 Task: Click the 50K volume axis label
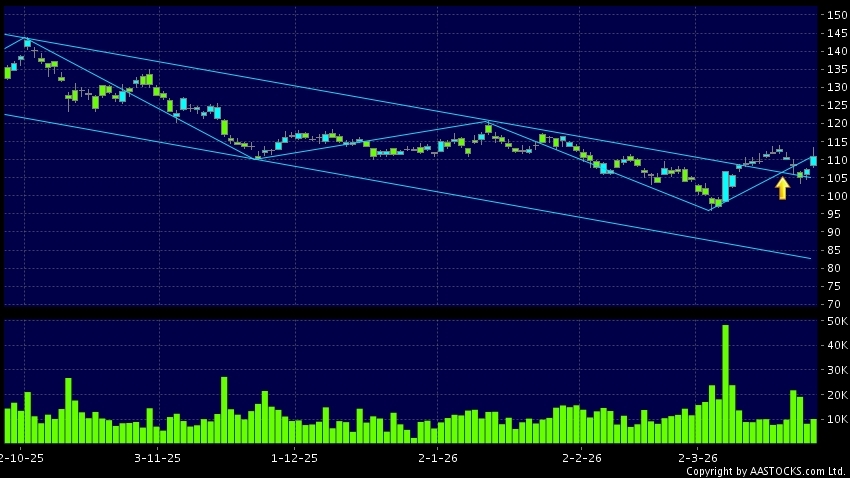pyautogui.click(x=836, y=321)
